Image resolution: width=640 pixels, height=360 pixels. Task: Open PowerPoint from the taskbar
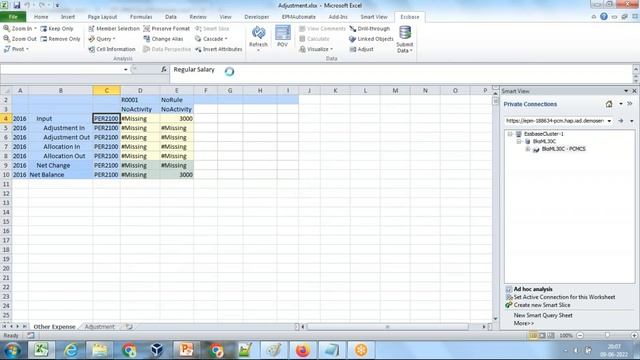pos(186,350)
